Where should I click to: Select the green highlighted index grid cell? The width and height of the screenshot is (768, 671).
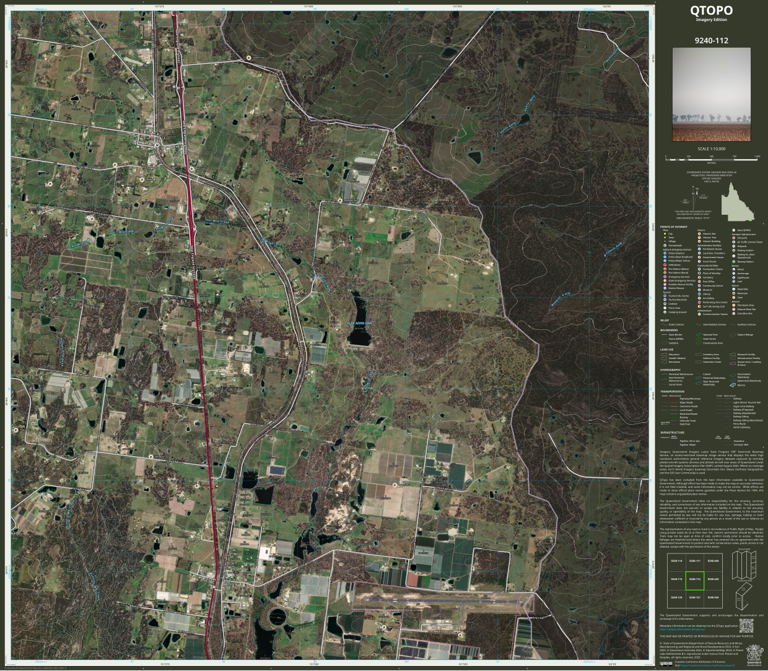point(695,580)
